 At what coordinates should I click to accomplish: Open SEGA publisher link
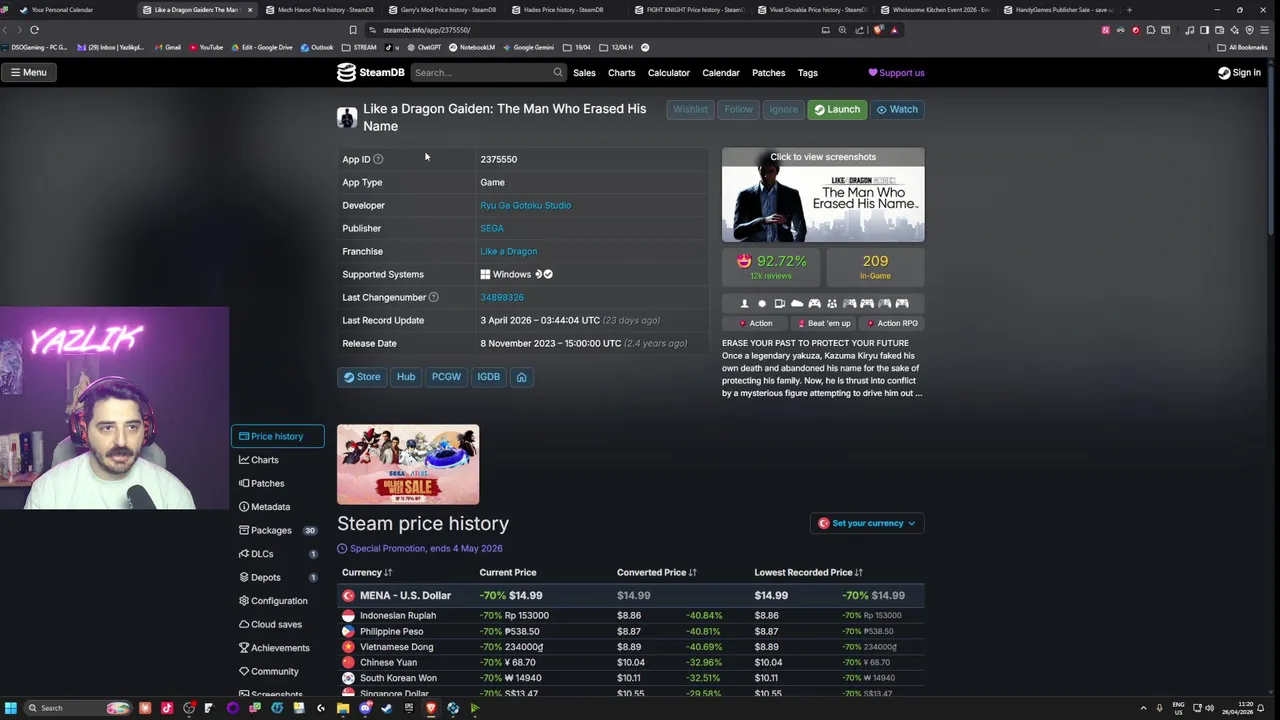coord(491,228)
